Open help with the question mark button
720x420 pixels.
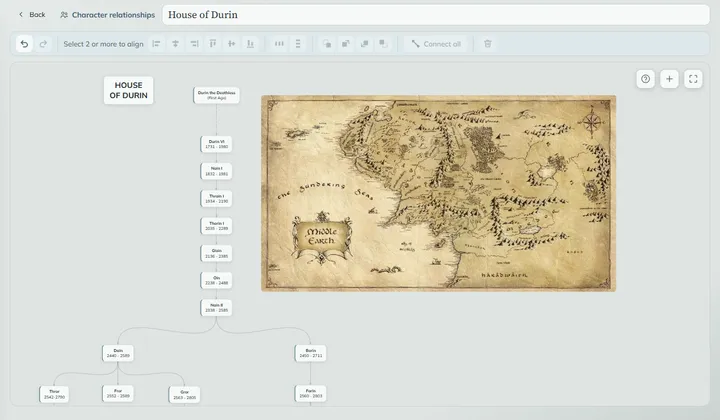tap(646, 79)
